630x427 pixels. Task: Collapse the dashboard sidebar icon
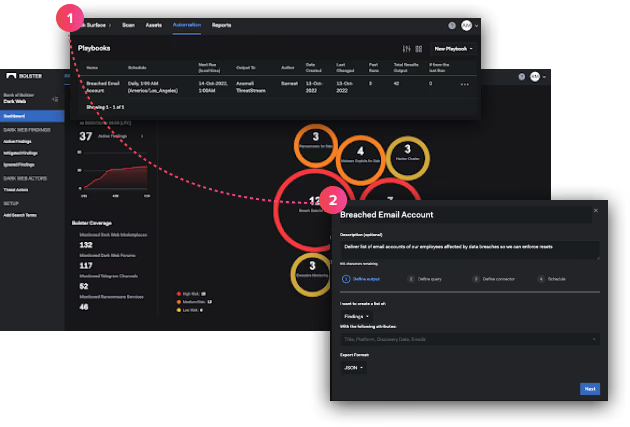55,99
